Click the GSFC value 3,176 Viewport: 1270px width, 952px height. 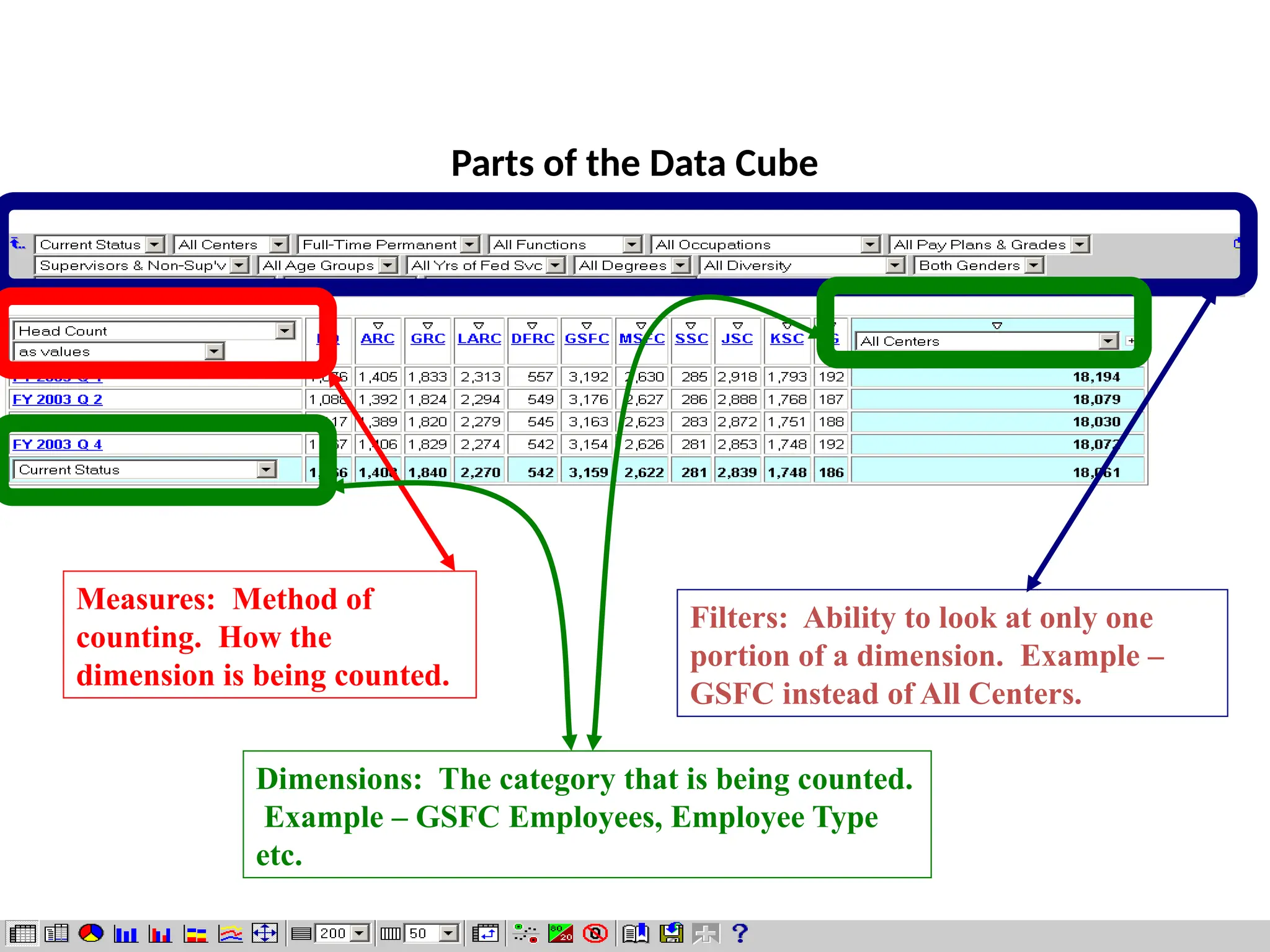588,399
